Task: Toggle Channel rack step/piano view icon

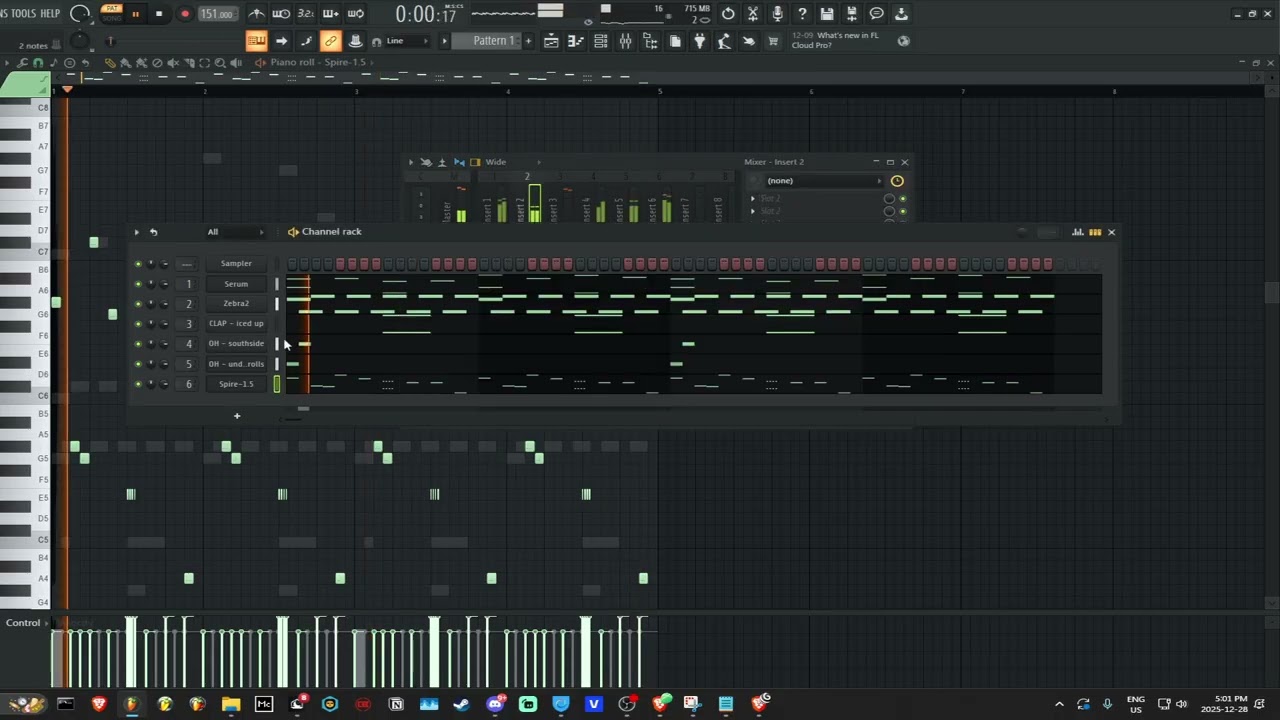Action: coord(1095,232)
